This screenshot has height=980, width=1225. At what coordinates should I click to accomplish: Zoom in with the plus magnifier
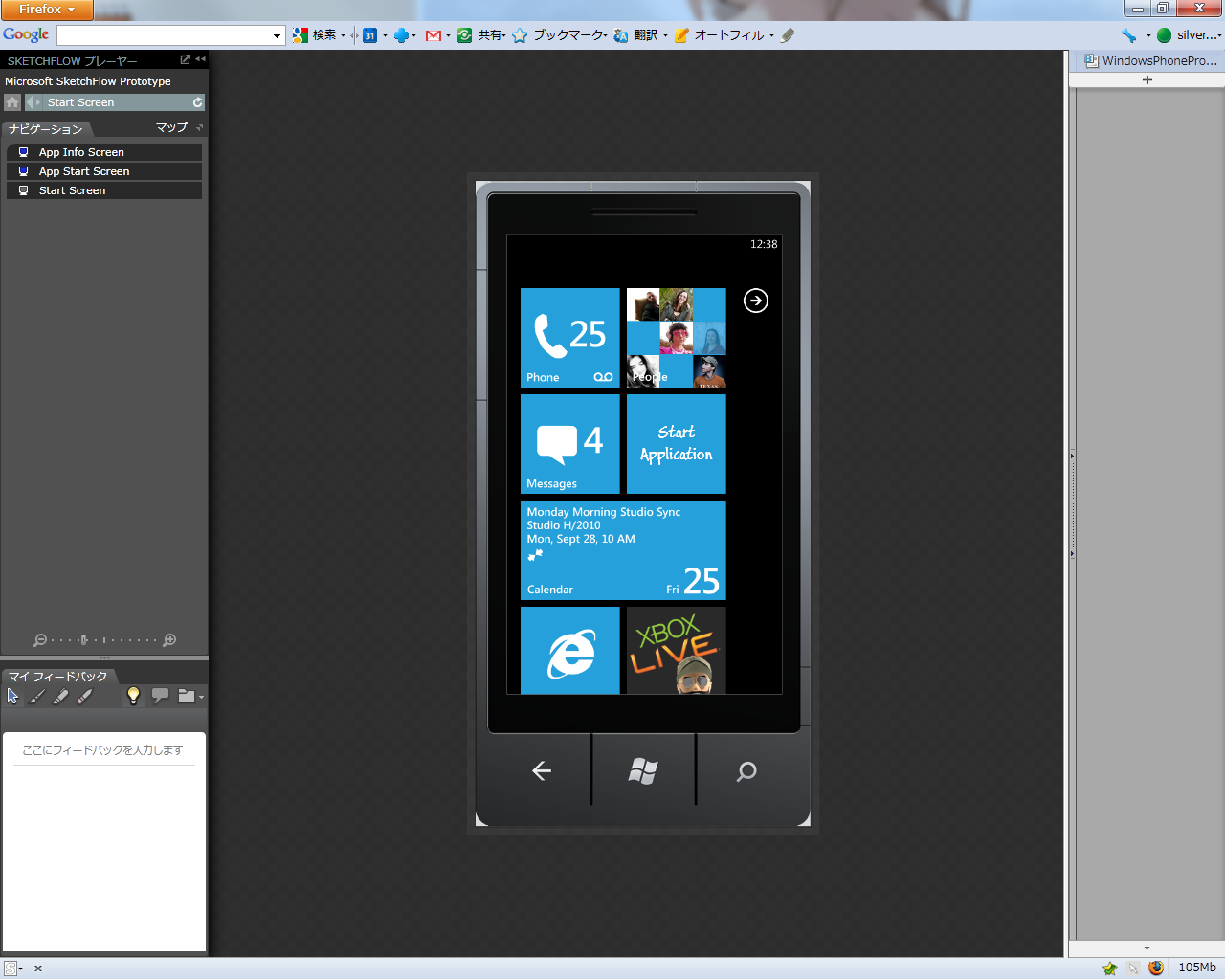point(169,640)
